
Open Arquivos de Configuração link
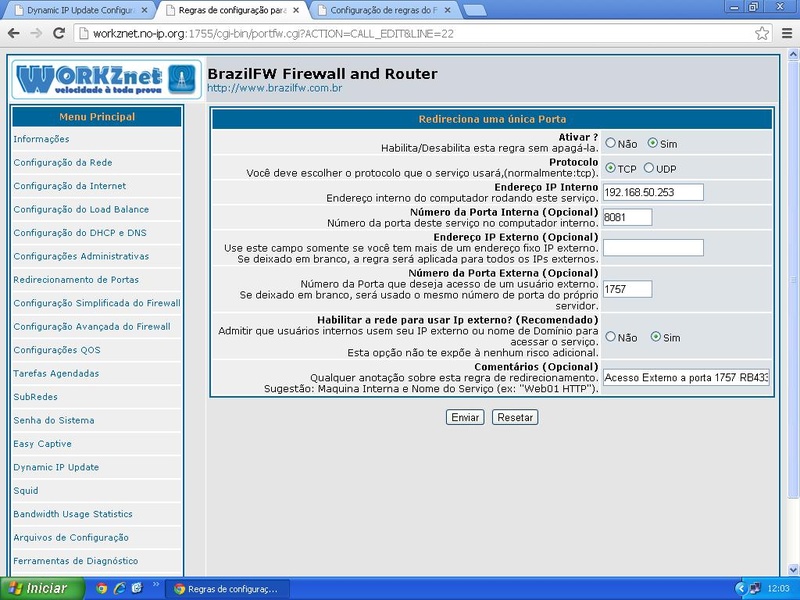[x=71, y=538]
